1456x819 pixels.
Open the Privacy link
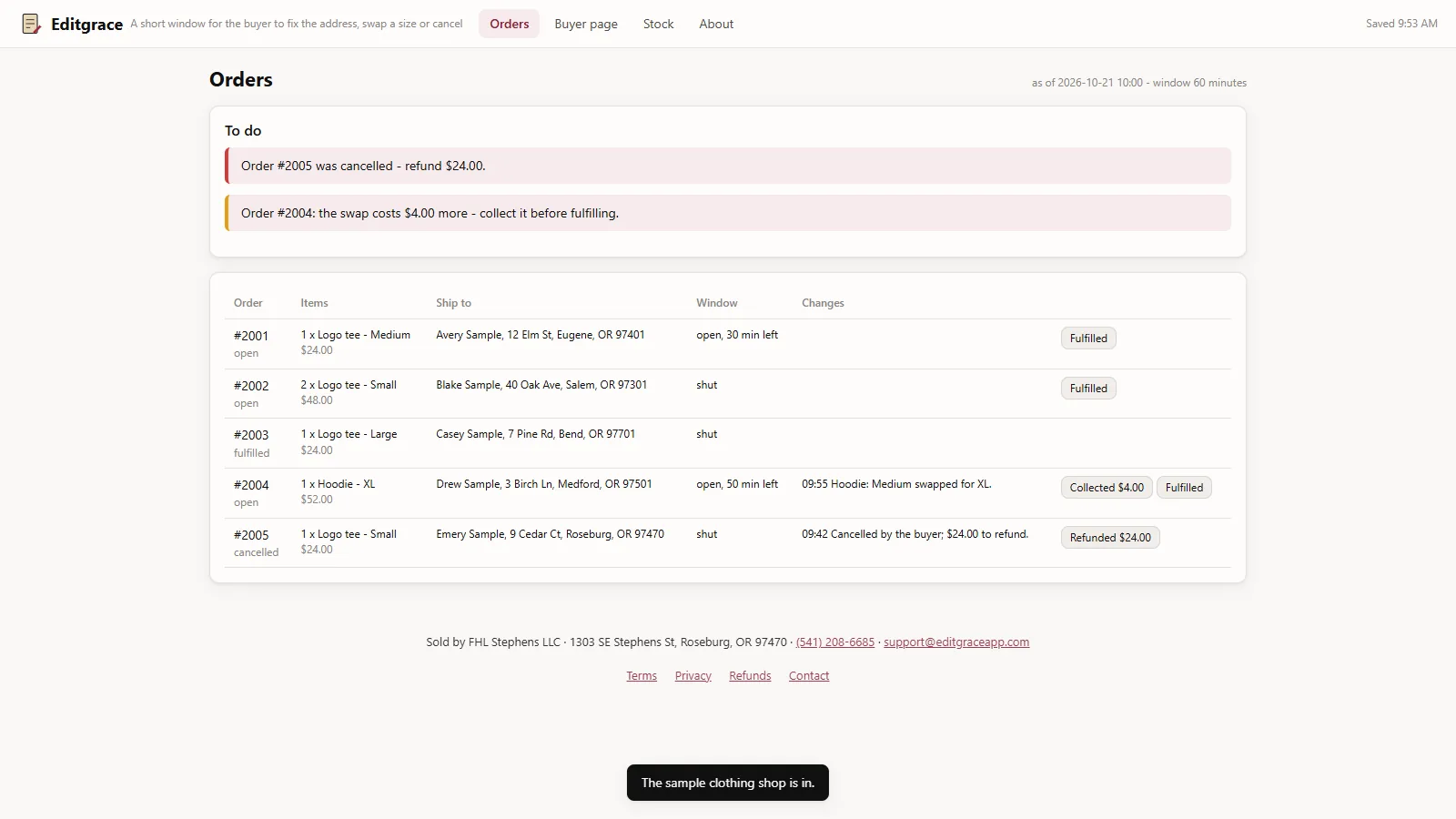click(x=693, y=676)
